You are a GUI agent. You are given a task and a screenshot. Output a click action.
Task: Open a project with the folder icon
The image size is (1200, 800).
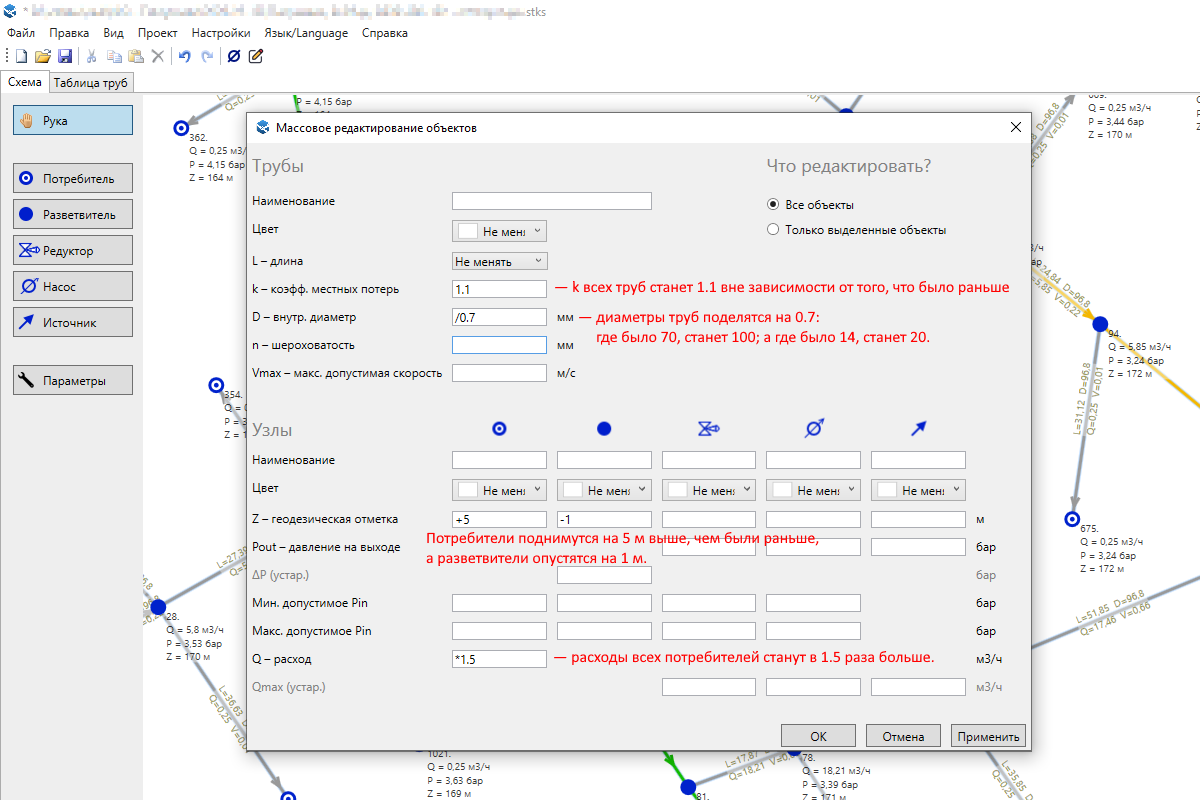(x=42, y=56)
